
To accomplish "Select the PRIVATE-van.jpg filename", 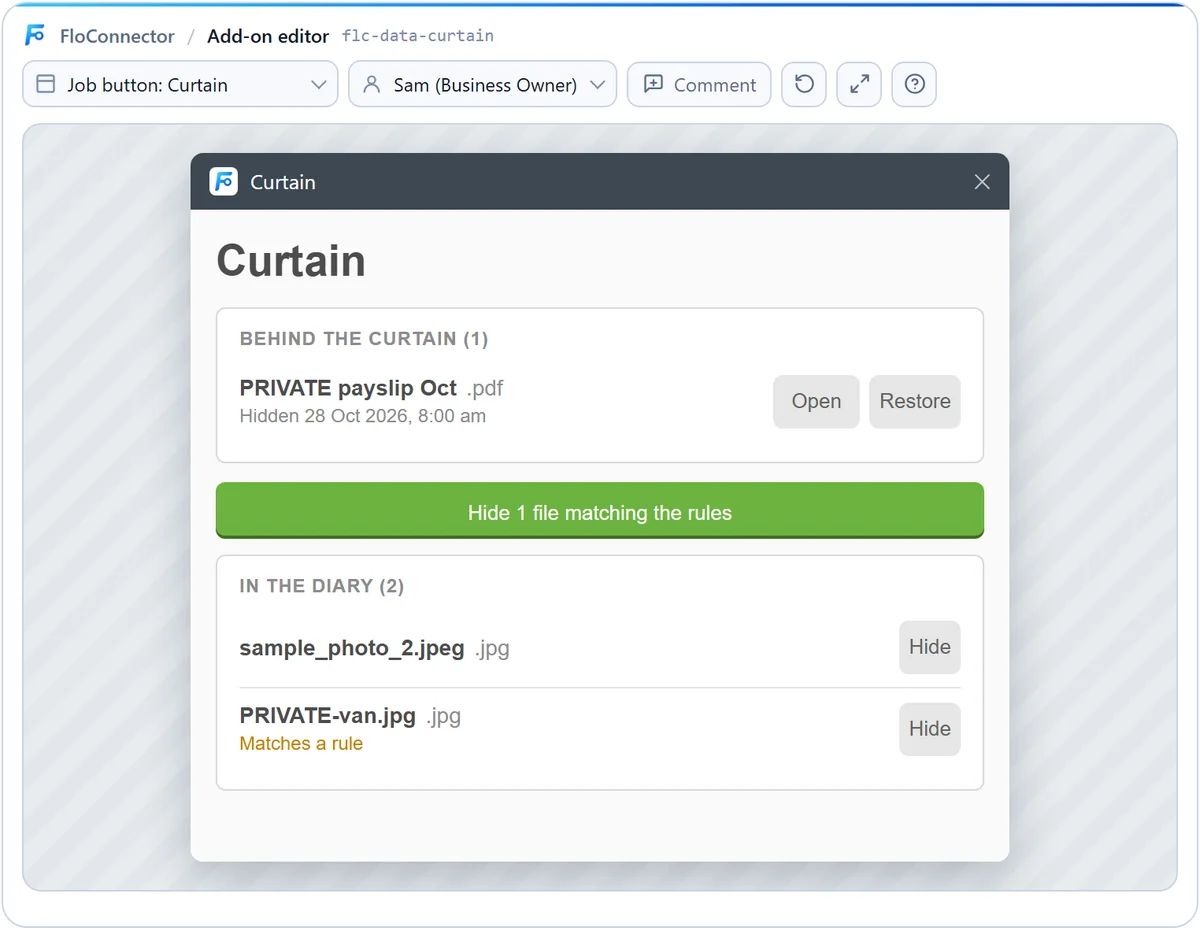I will point(328,716).
